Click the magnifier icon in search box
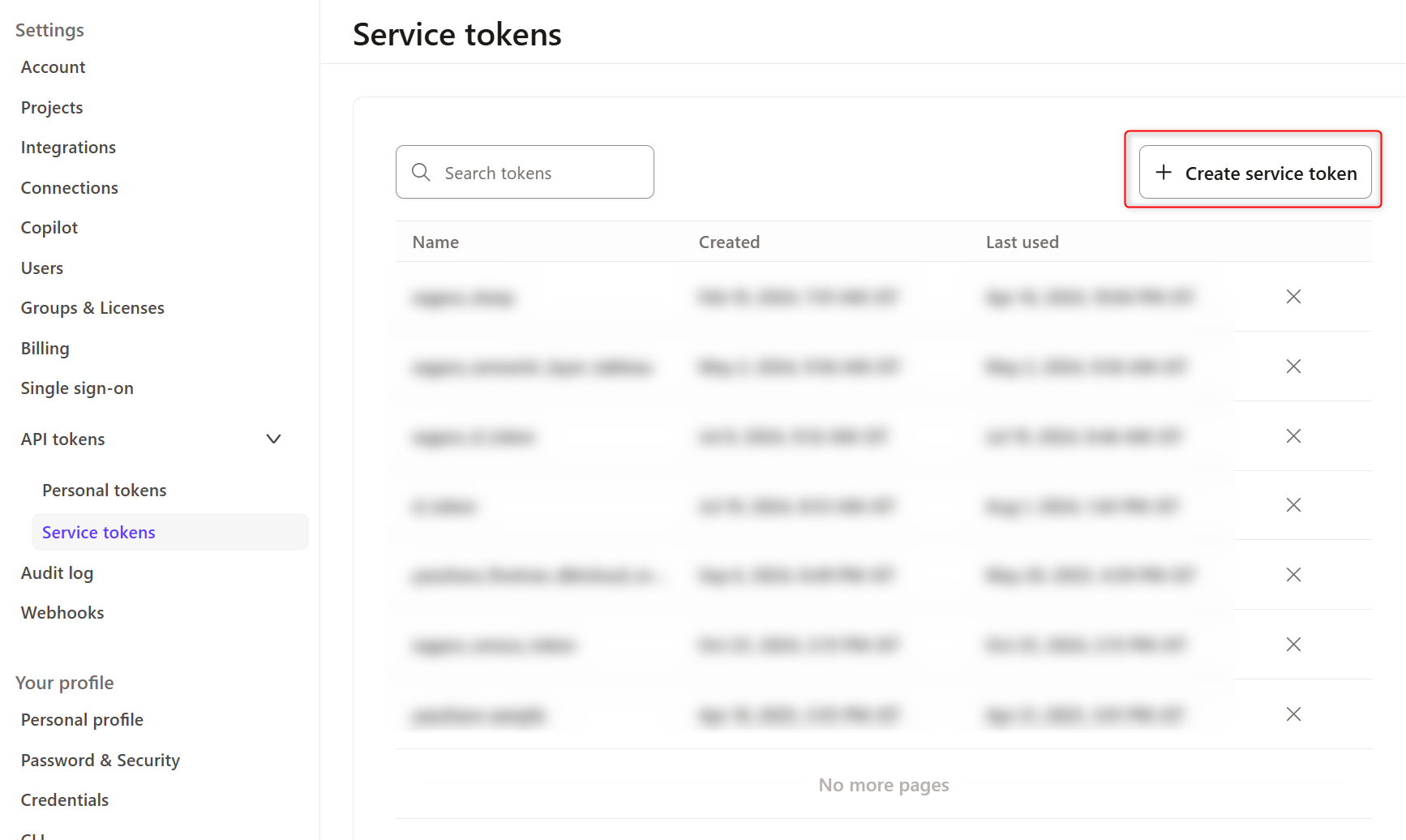The height and width of the screenshot is (840, 1406). [x=421, y=172]
